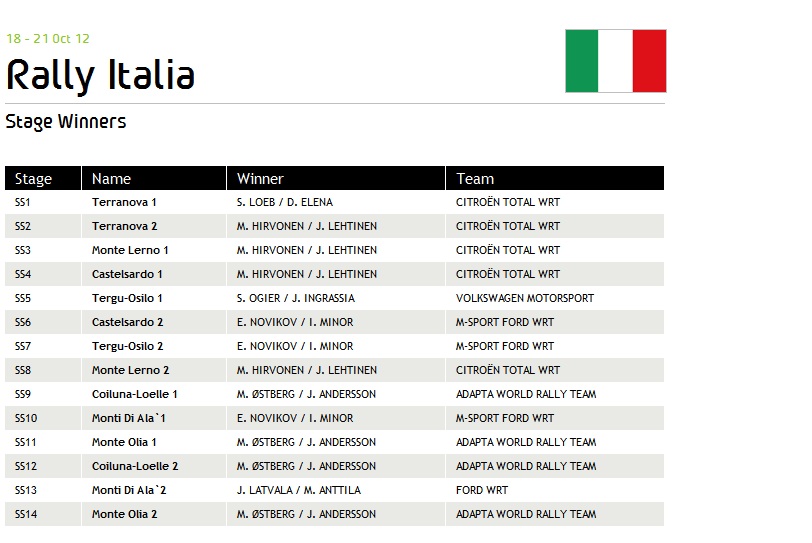
Task: Click the Winner column header
Action: pos(260,179)
